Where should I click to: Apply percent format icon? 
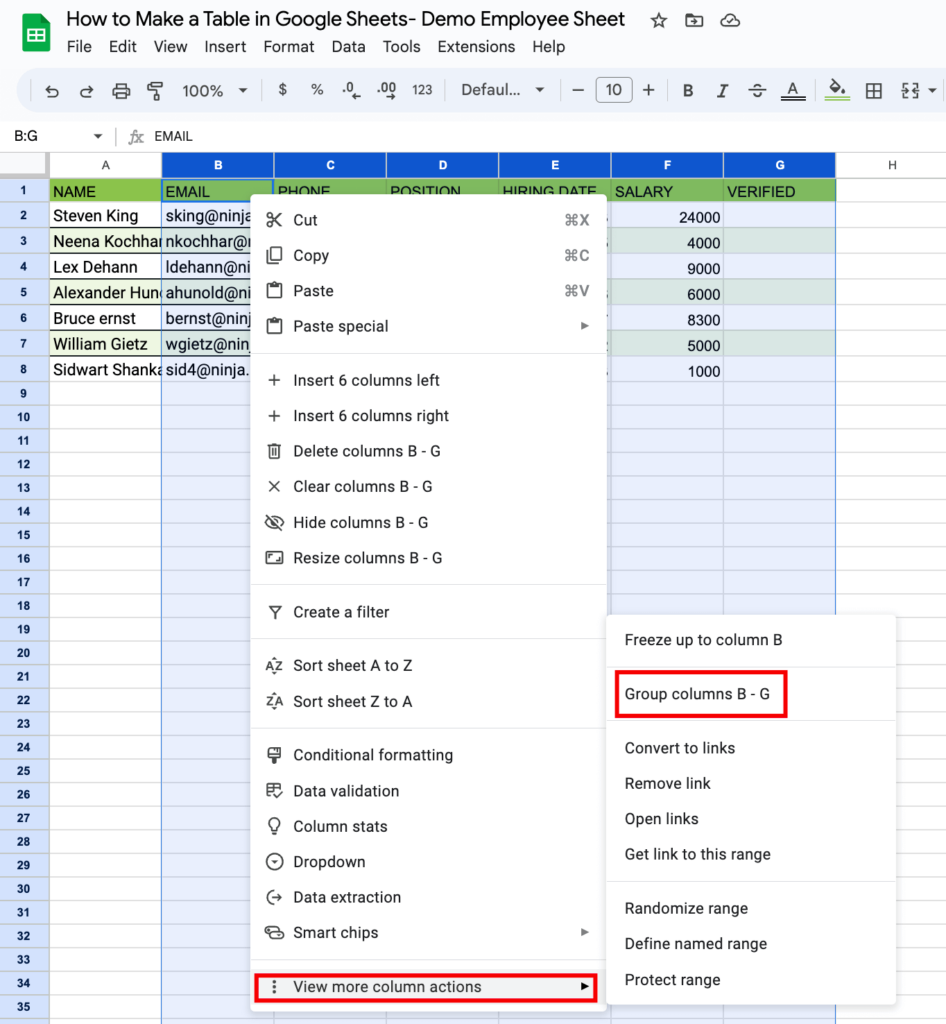[317, 89]
